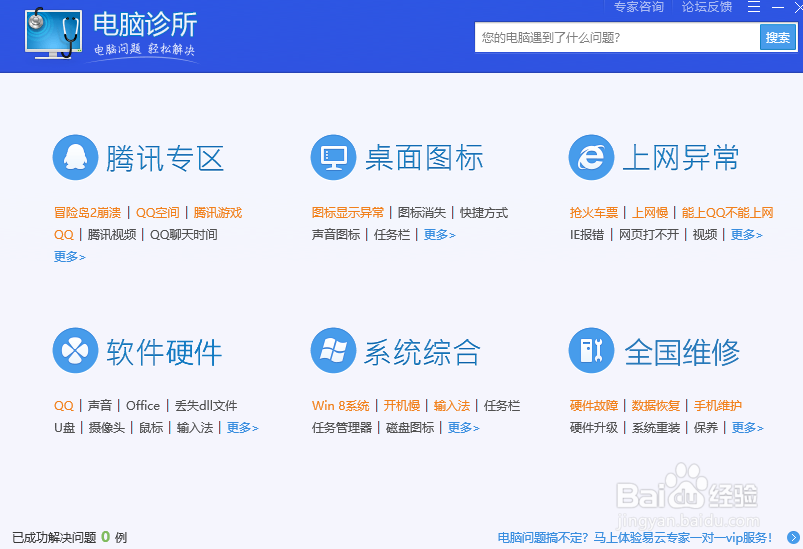Open the 任务栏 link under 系统综合
The width and height of the screenshot is (803, 549).
coord(502,406)
